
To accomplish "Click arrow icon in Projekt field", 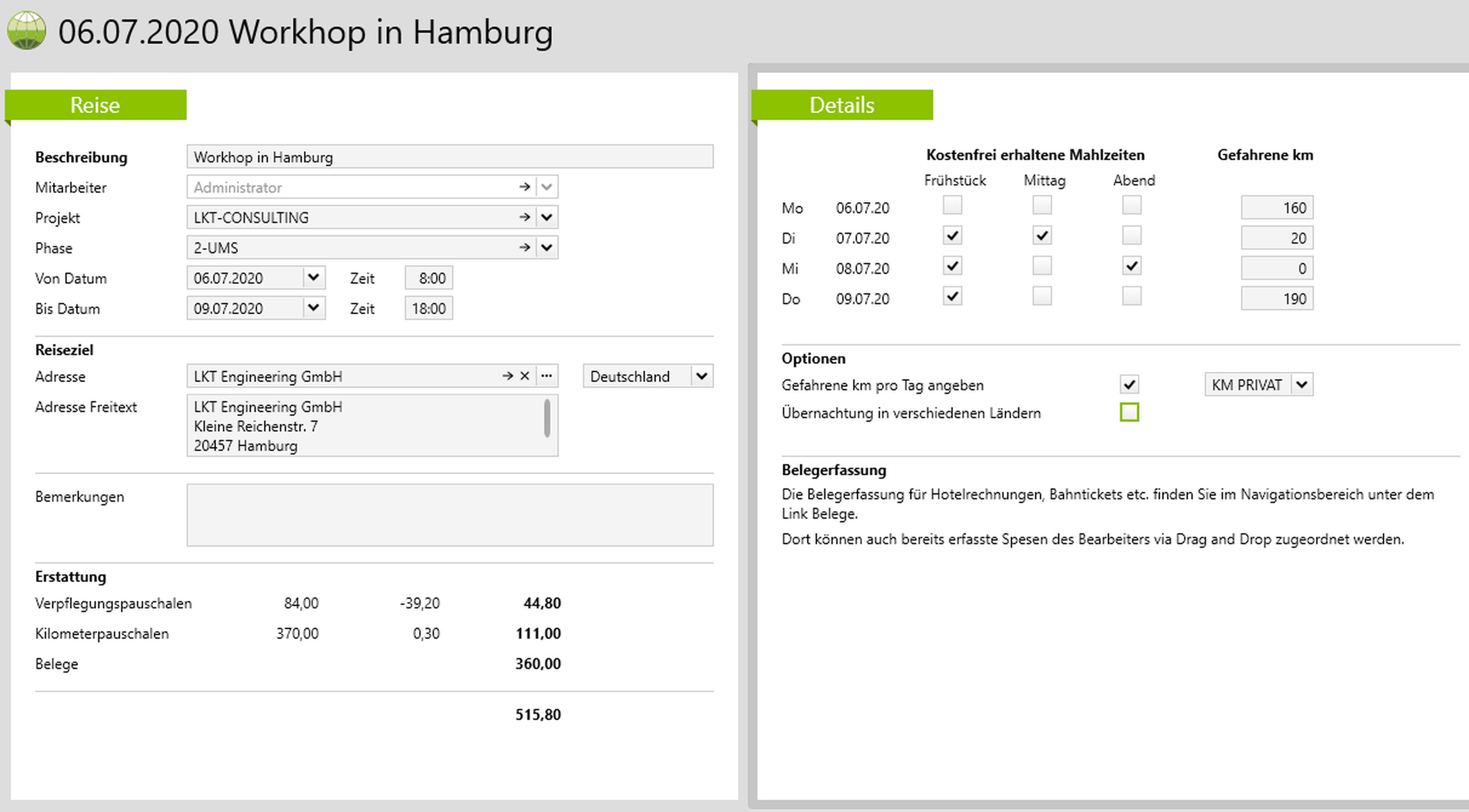I will pos(524,217).
